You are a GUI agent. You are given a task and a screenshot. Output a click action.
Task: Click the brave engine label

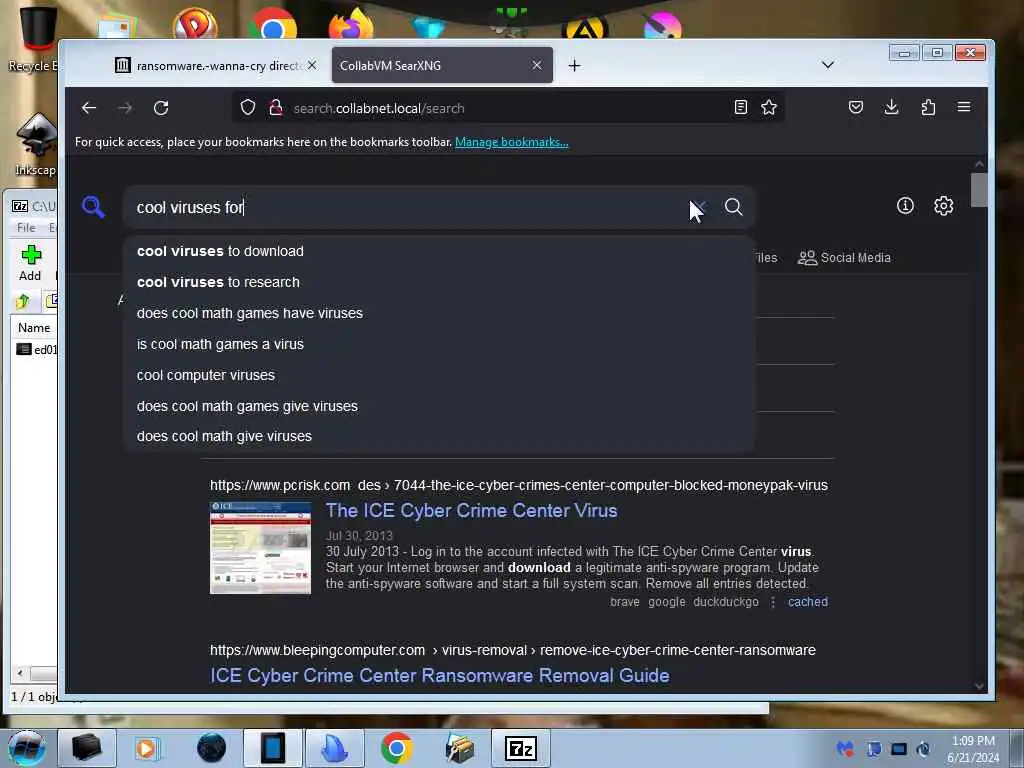click(x=624, y=601)
